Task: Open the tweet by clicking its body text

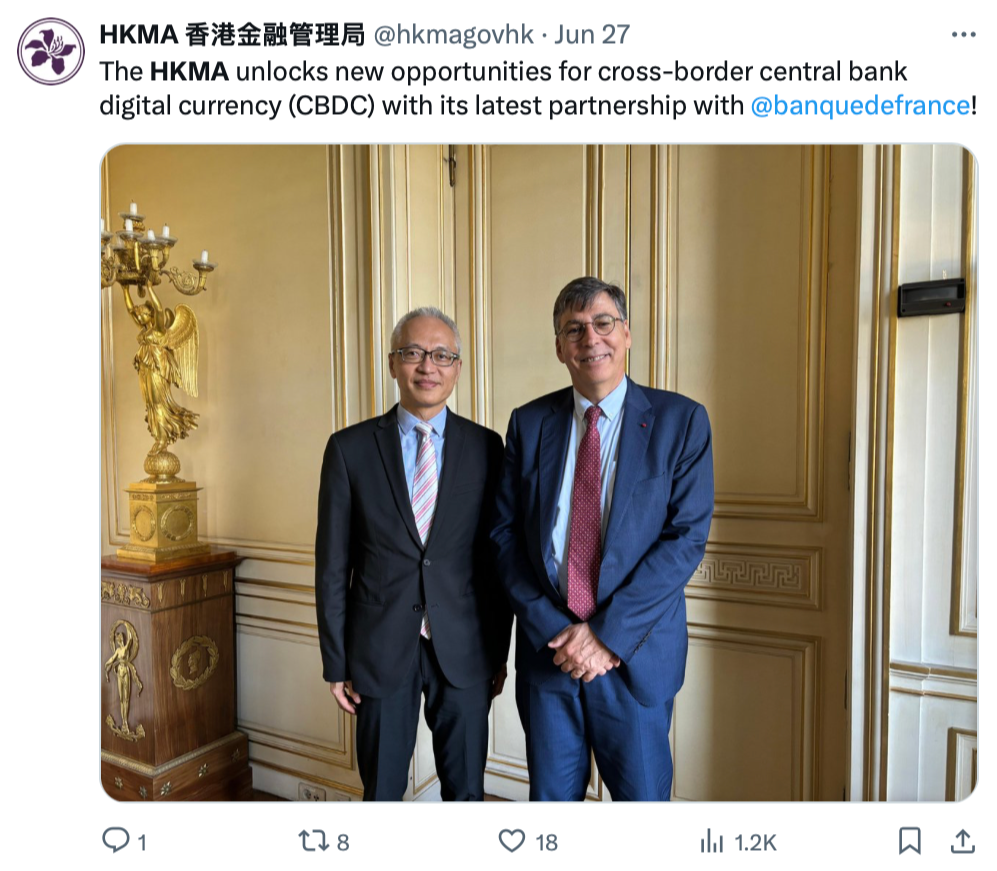Action: pyautogui.click(x=538, y=88)
